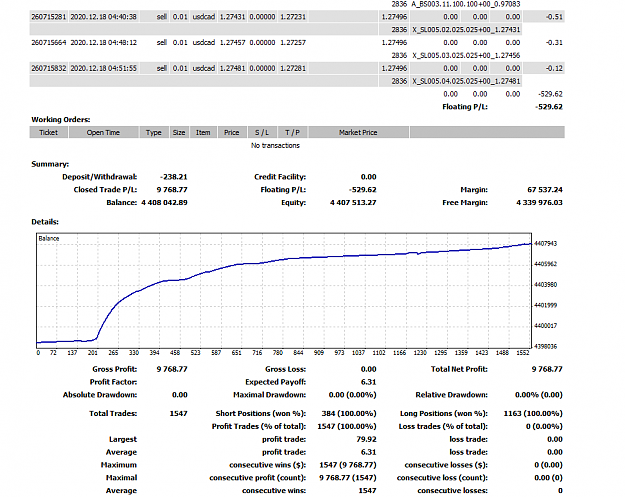Select open time 2020.12.18 04:40:38
The height and width of the screenshot is (497, 625).
[x=104, y=17]
